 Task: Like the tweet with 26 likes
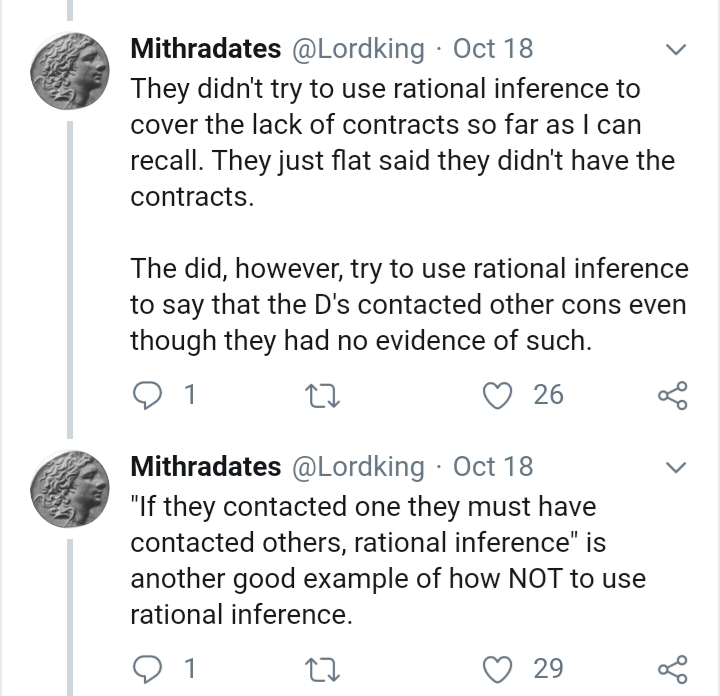tap(498, 396)
